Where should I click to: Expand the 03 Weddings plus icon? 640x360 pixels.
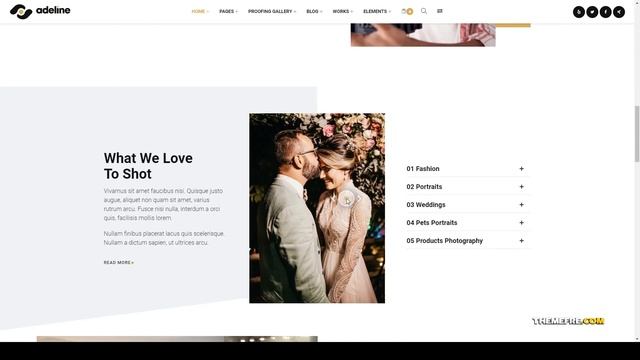(521, 204)
